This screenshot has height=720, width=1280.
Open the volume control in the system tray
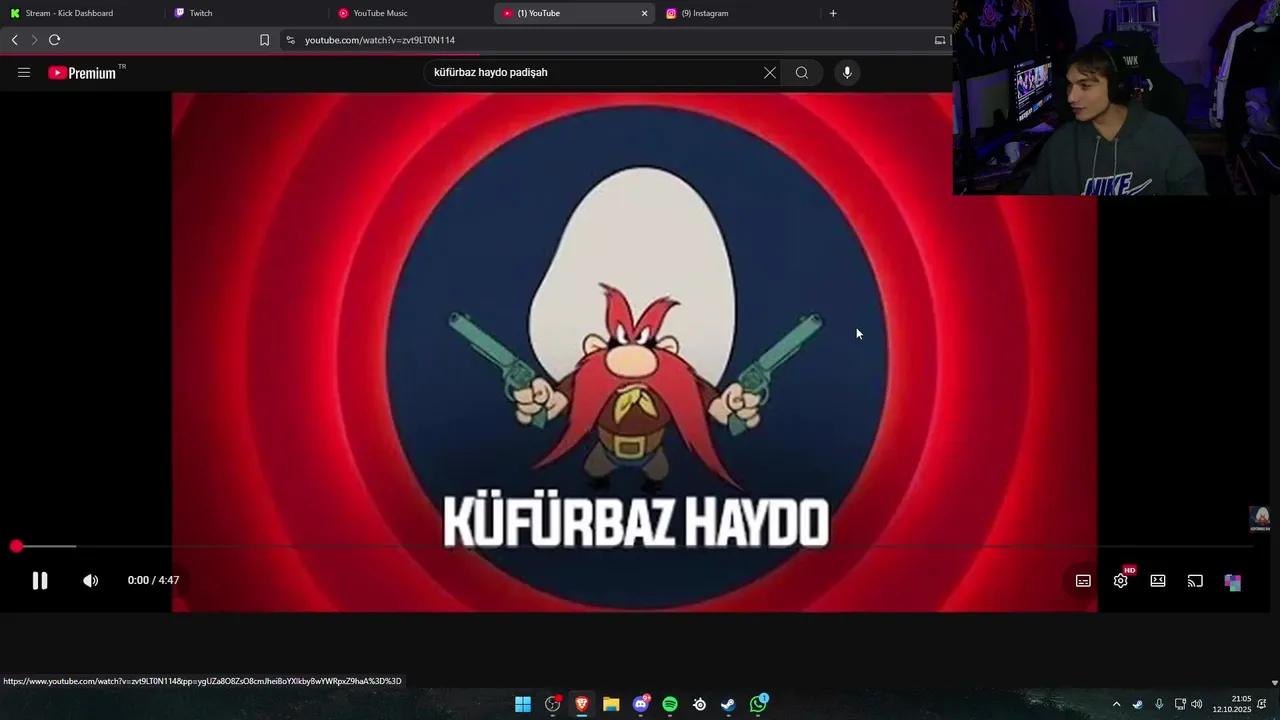click(x=1197, y=704)
